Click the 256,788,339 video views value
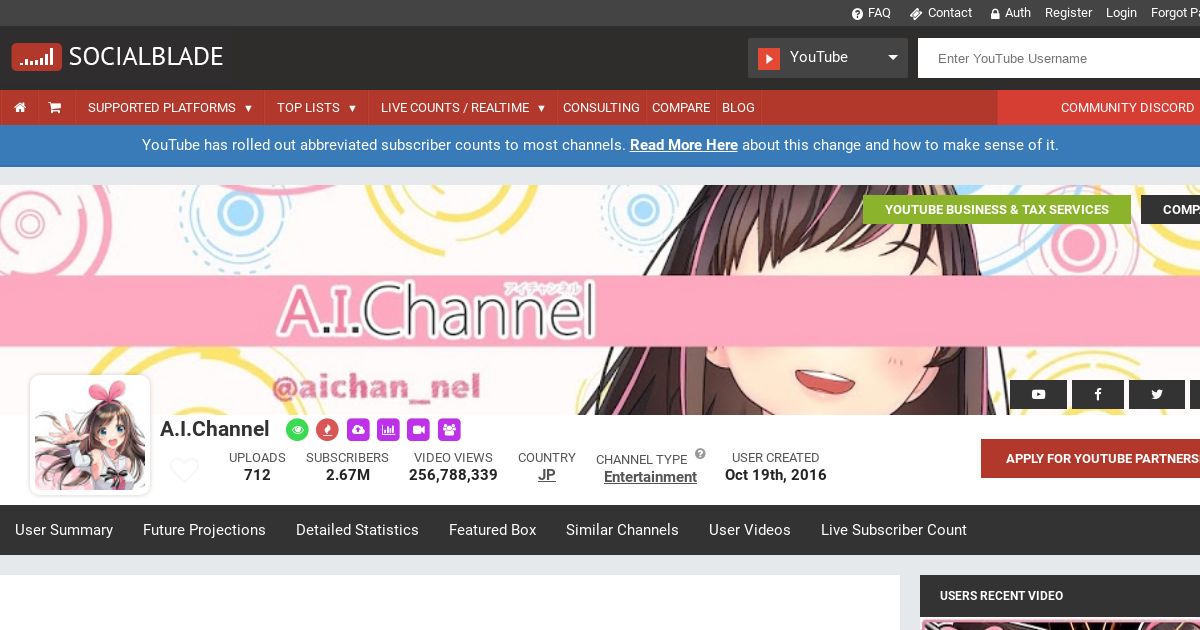The image size is (1200, 630). pos(453,475)
